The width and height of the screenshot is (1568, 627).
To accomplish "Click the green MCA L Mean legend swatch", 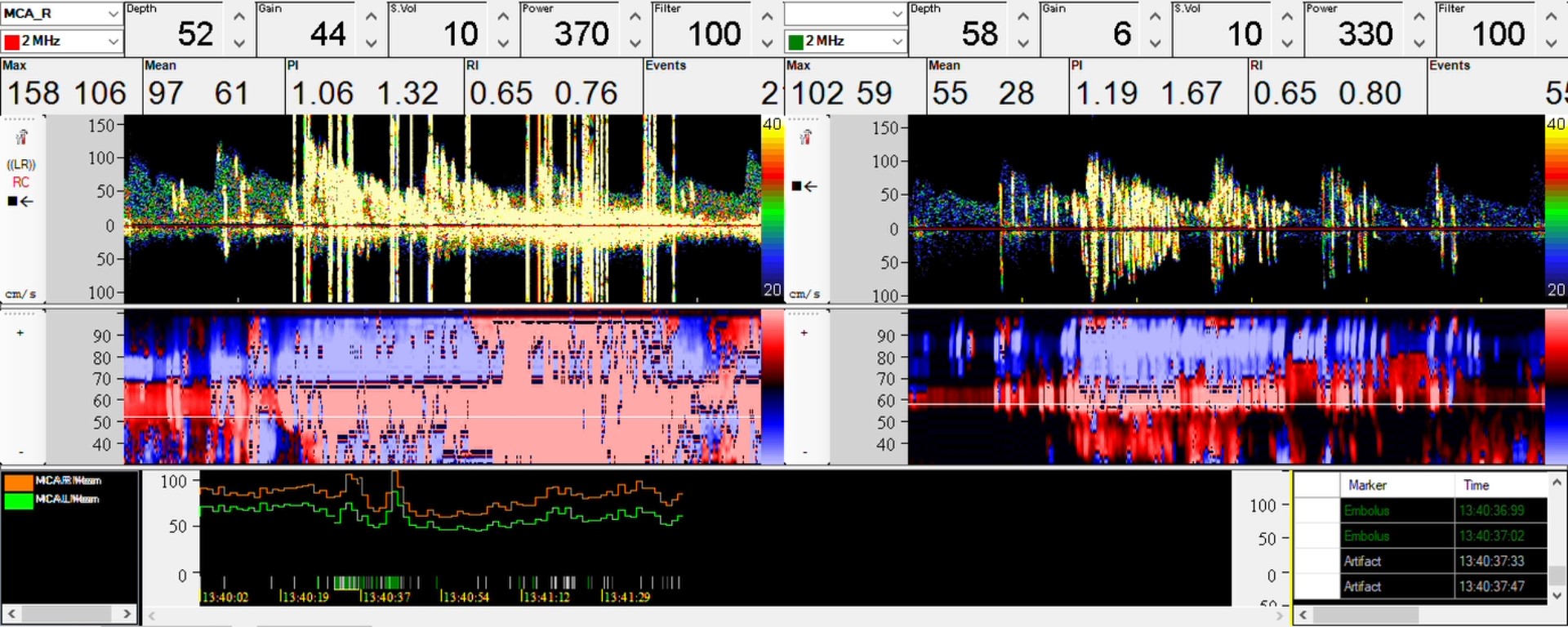I will (x=18, y=500).
